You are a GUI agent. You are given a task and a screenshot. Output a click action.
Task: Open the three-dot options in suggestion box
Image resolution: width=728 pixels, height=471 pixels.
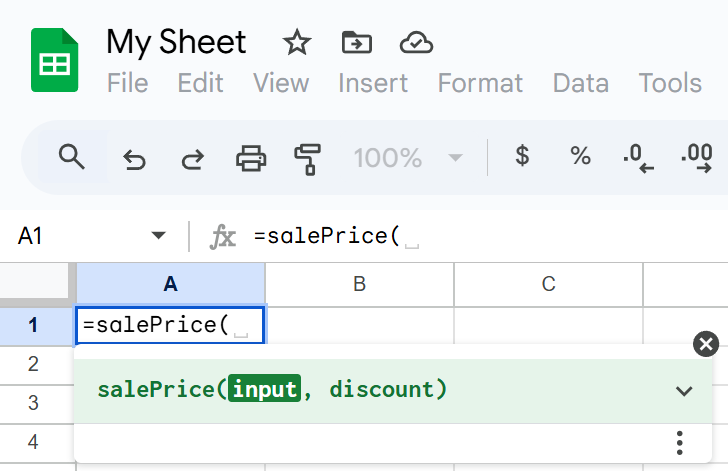[680, 443]
